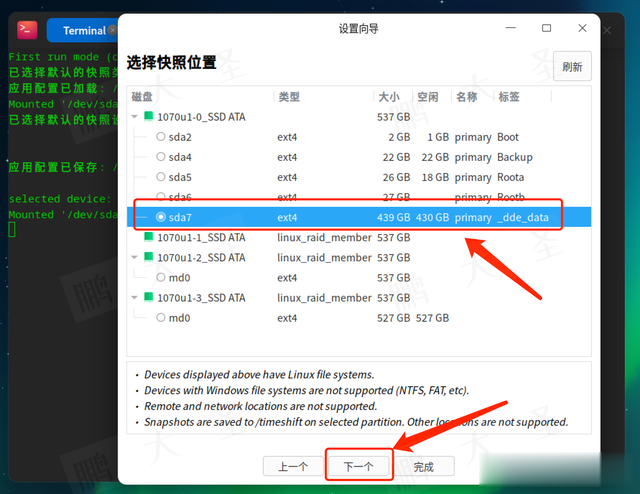Click the 刷新 refresh button
Image resolution: width=640 pixels, height=494 pixels.
pyautogui.click(x=572, y=67)
